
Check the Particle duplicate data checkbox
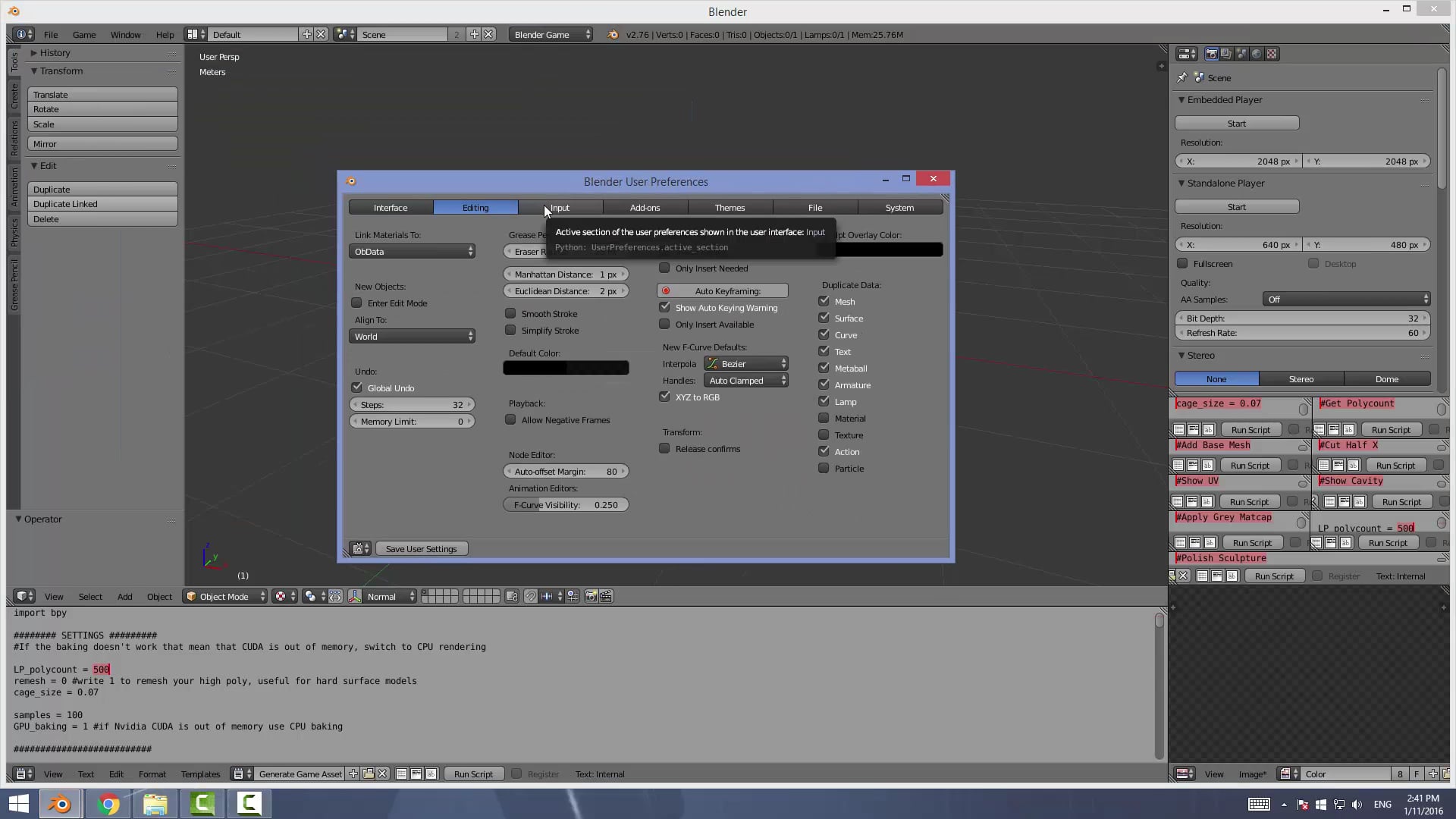[x=824, y=468]
